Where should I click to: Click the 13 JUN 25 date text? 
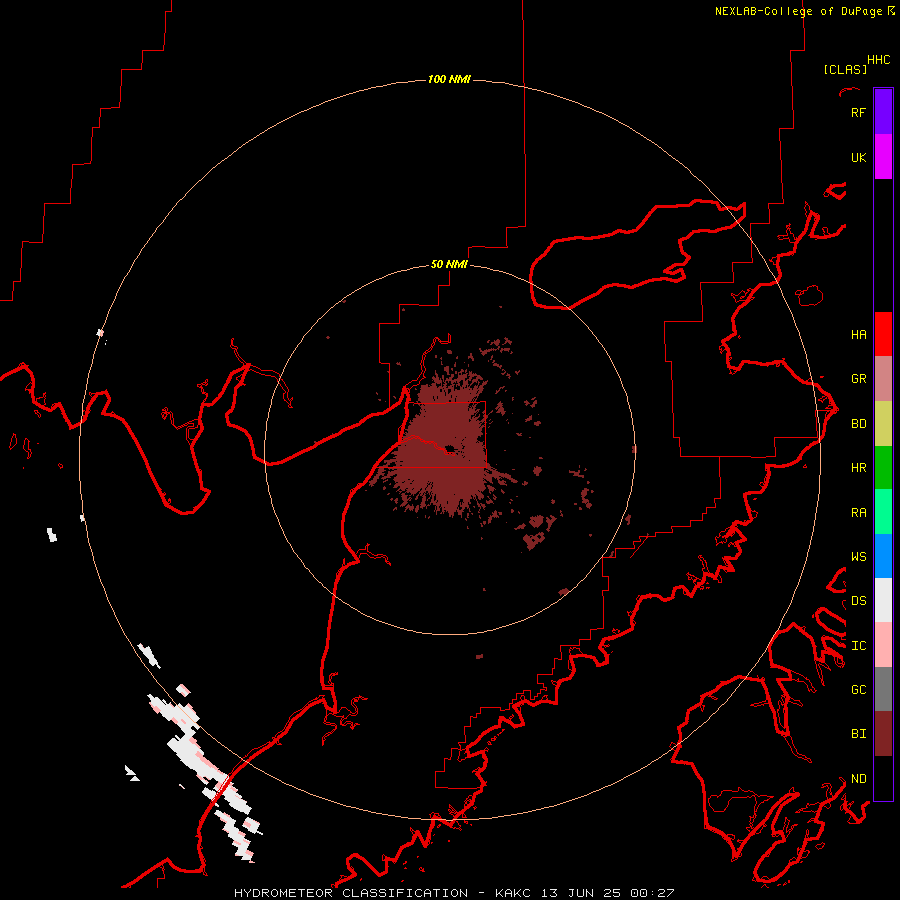pyautogui.click(x=580, y=893)
